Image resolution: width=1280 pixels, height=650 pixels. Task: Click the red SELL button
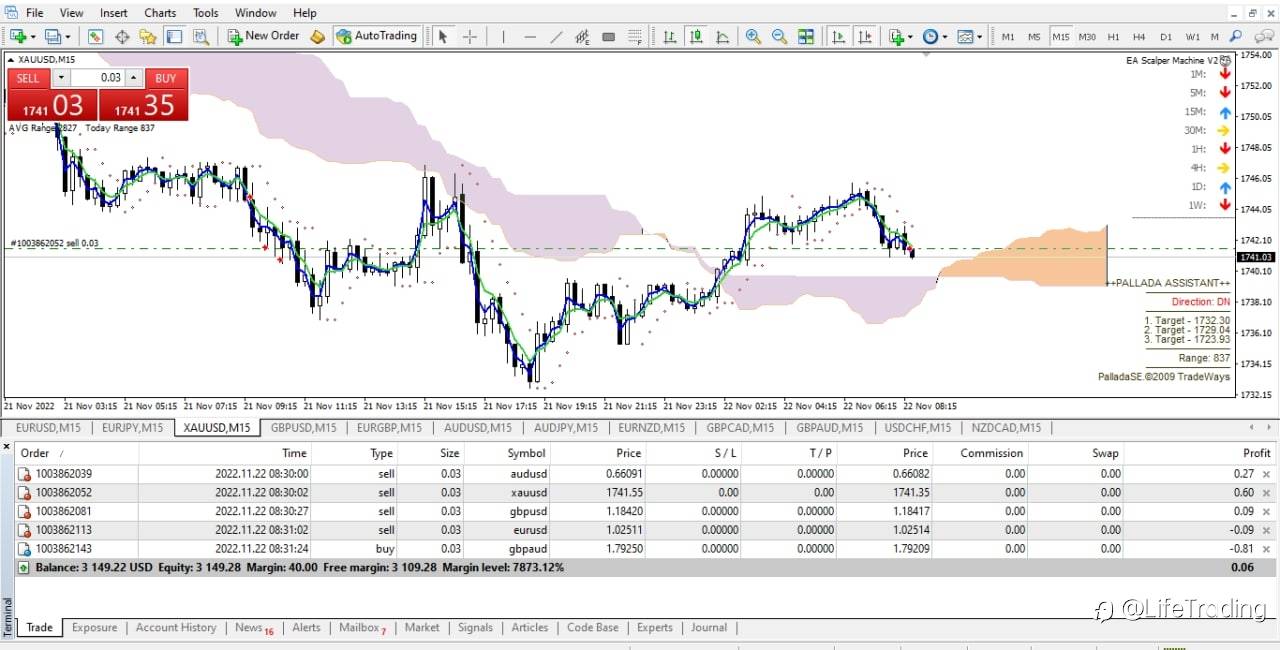coord(28,78)
